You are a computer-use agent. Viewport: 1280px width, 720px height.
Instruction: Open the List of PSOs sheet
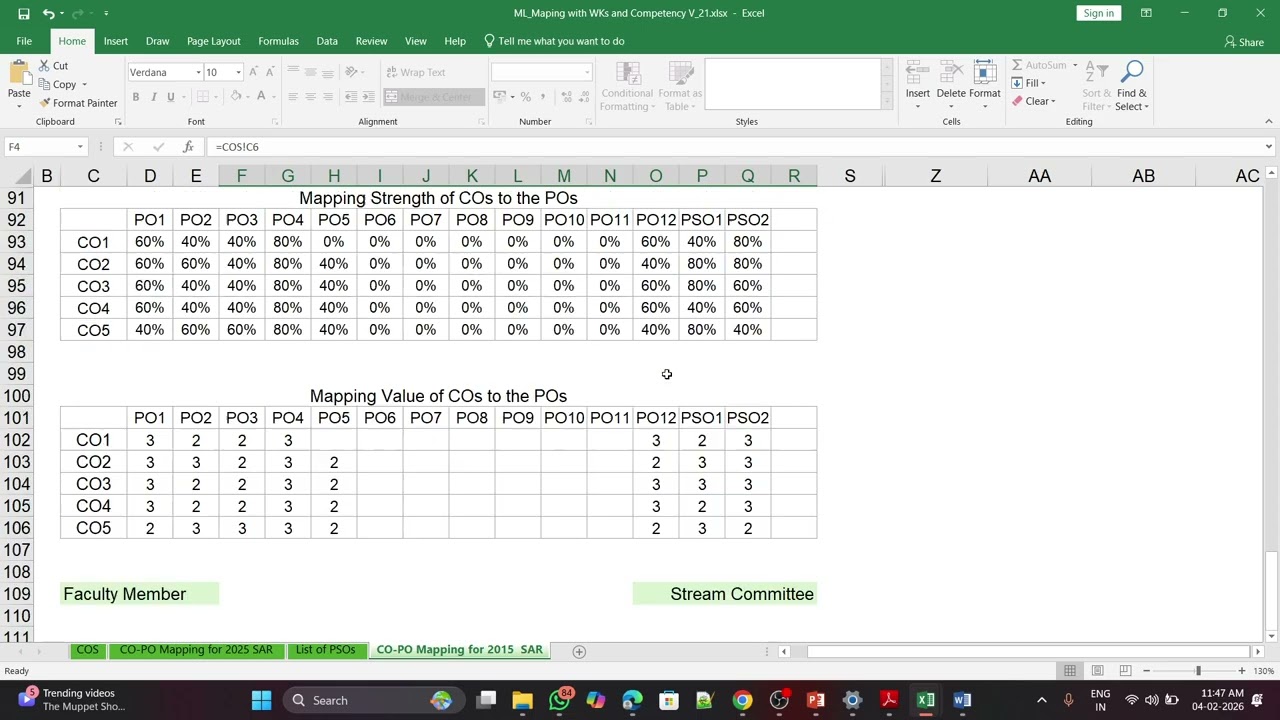[325, 650]
